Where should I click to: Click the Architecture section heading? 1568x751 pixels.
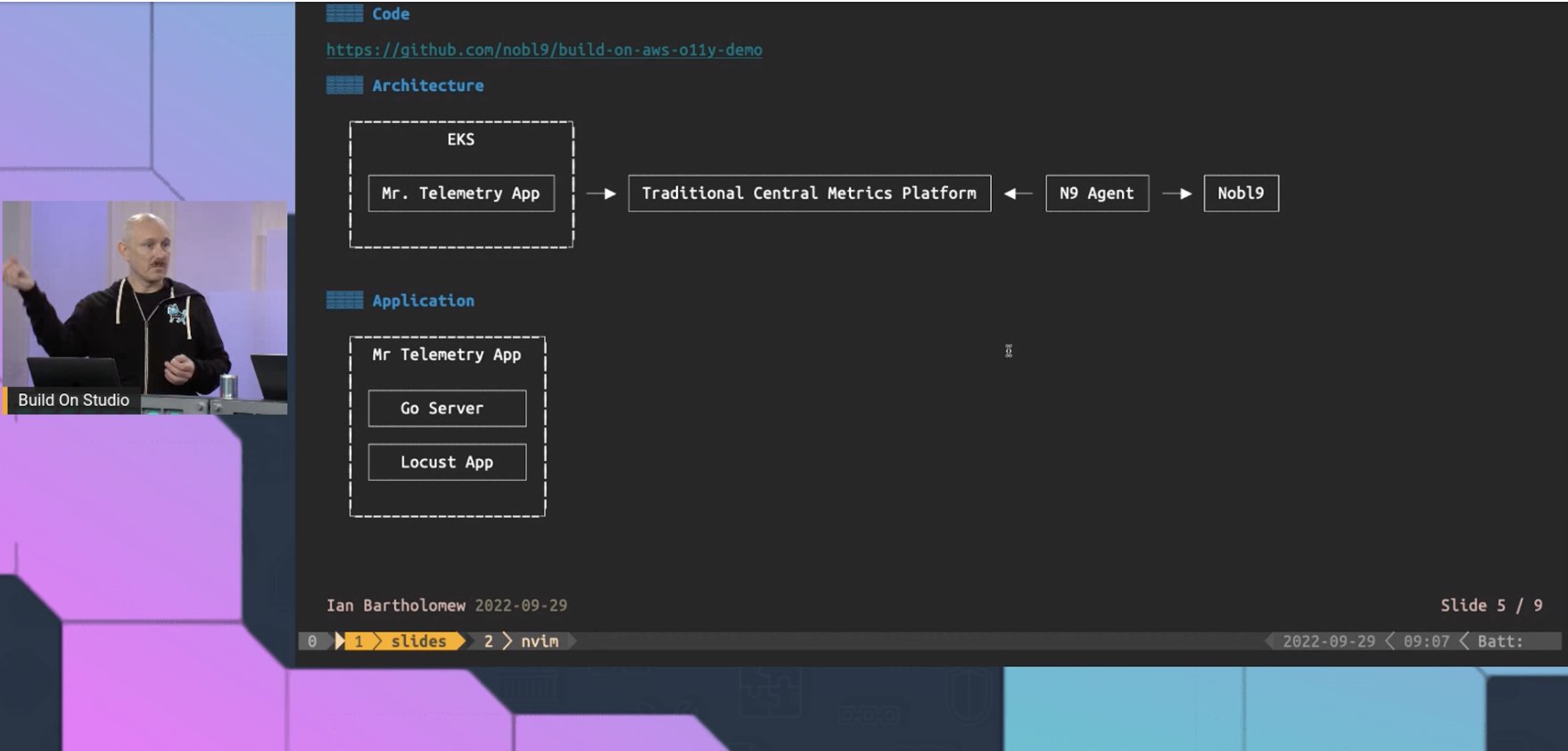428,86
